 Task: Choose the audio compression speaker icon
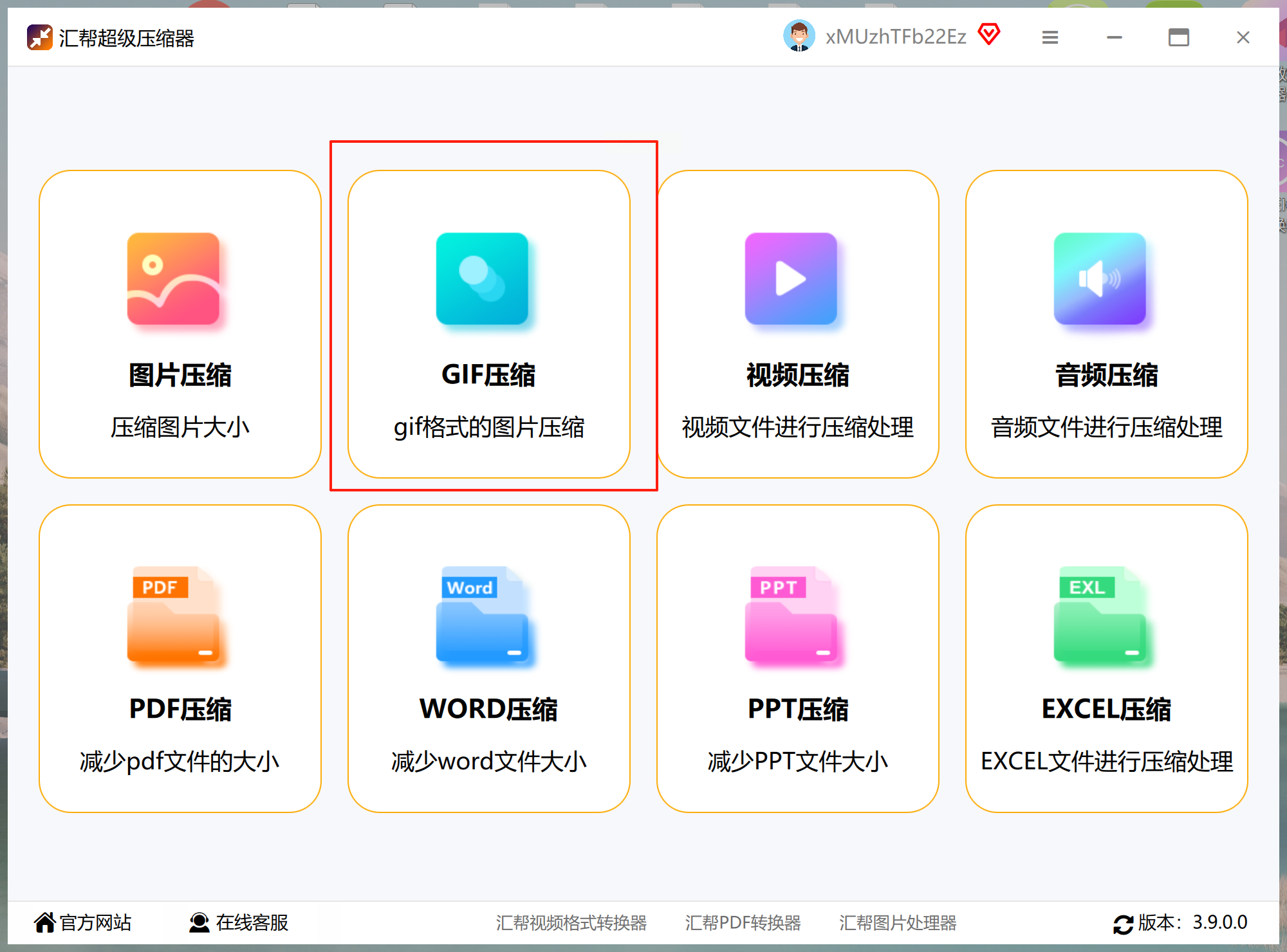1100,279
